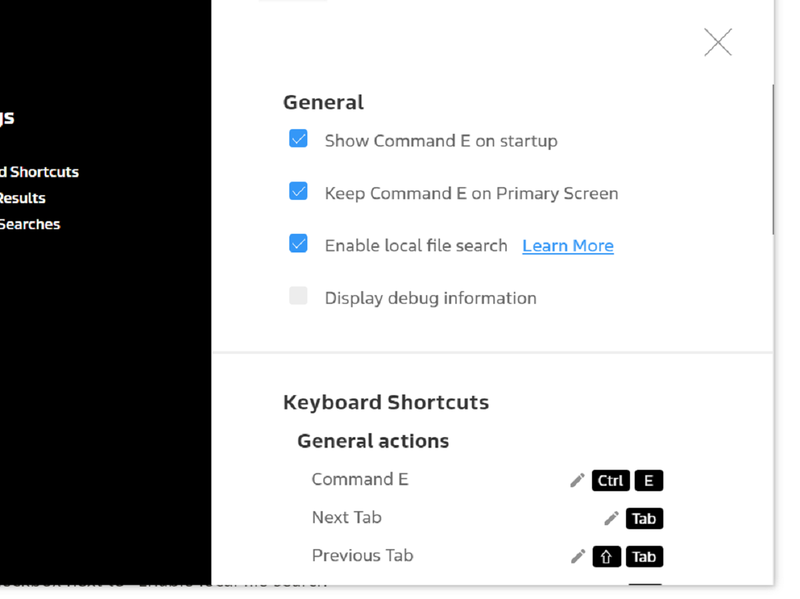The height and width of the screenshot is (599, 800).
Task: Uncheck Show Command E on startup
Action: 298,138
